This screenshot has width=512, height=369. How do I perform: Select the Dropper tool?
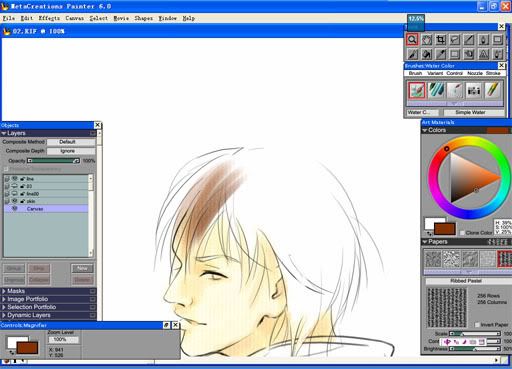441,54
